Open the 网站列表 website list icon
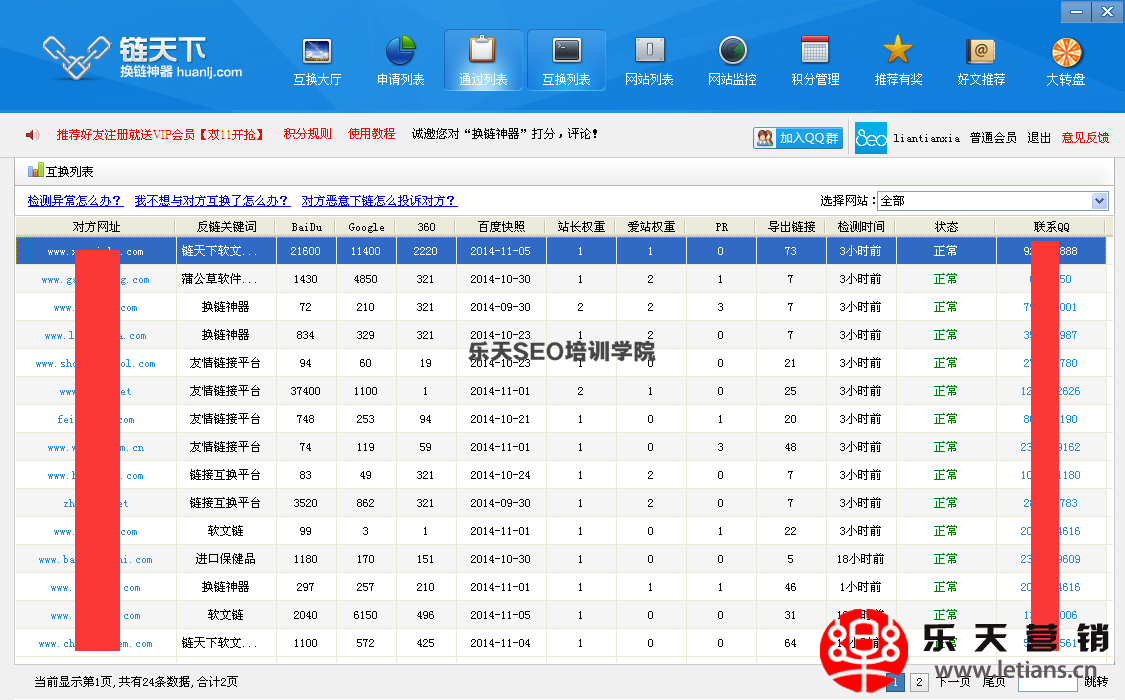This screenshot has height=700, width=1125. (650, 60)
